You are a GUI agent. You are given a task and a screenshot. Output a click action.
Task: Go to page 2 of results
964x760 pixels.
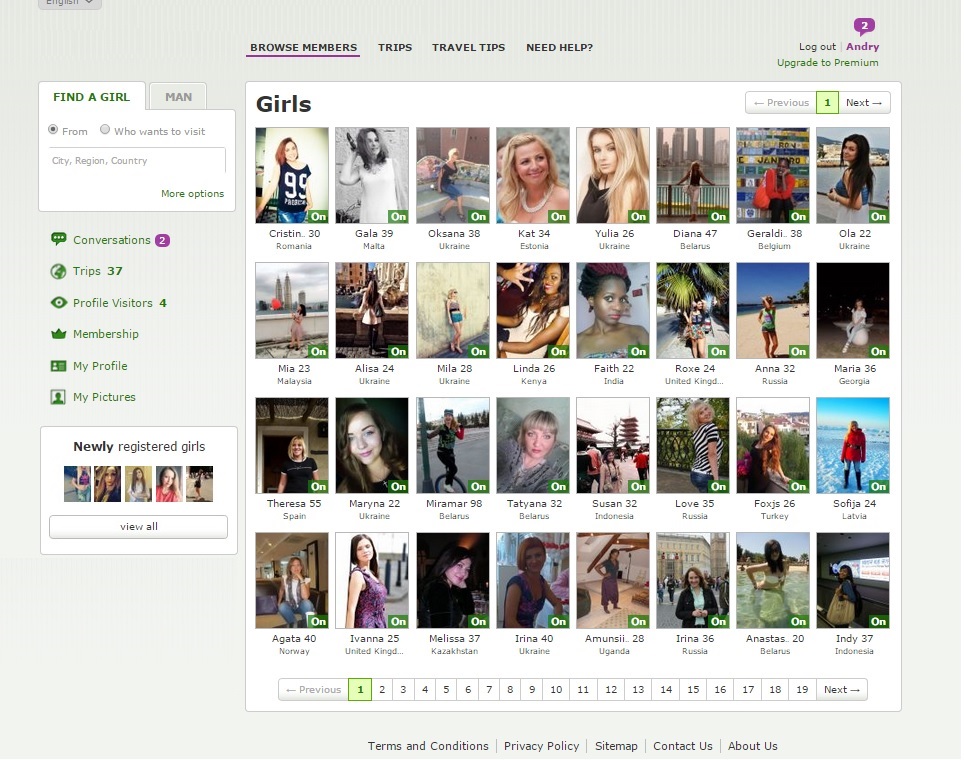pos(382,690)
